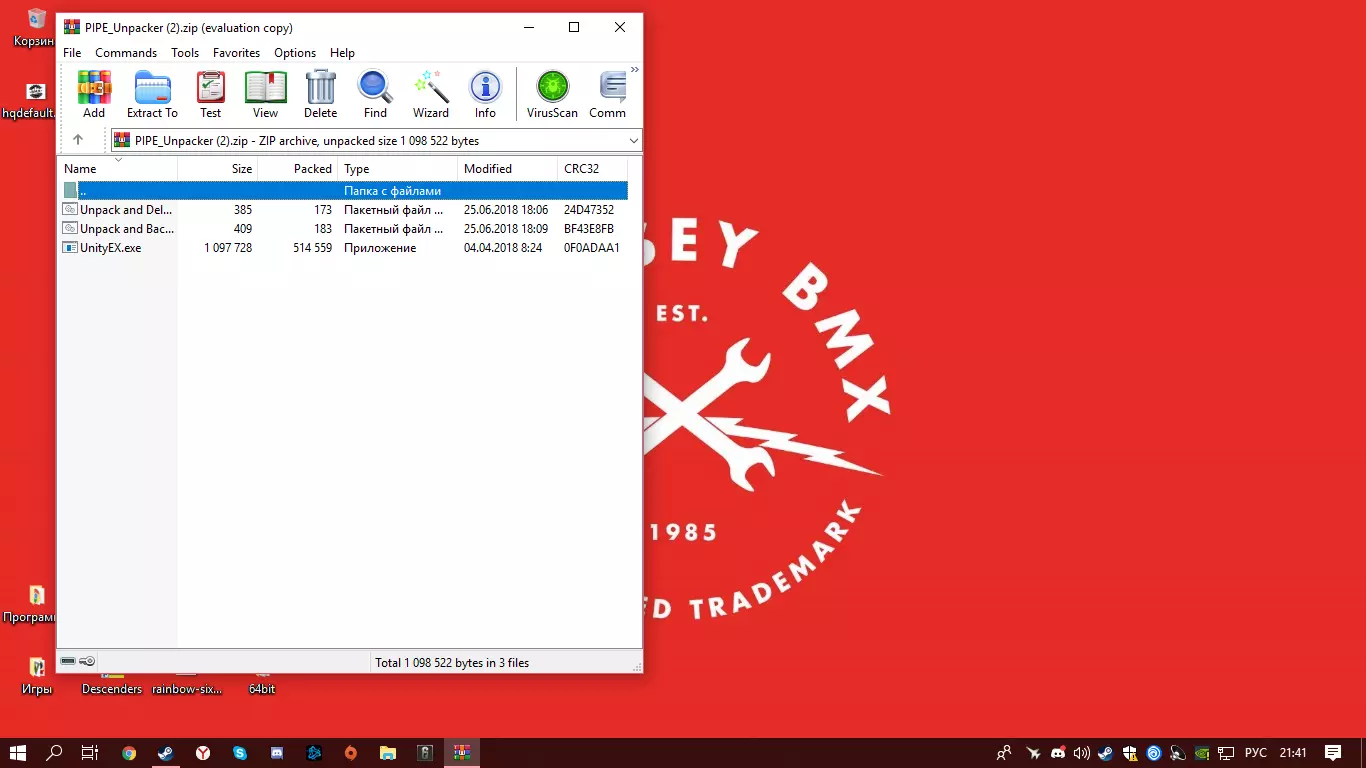
Task: Click the key password icon in status bar
Action: (x=88, y=661)
